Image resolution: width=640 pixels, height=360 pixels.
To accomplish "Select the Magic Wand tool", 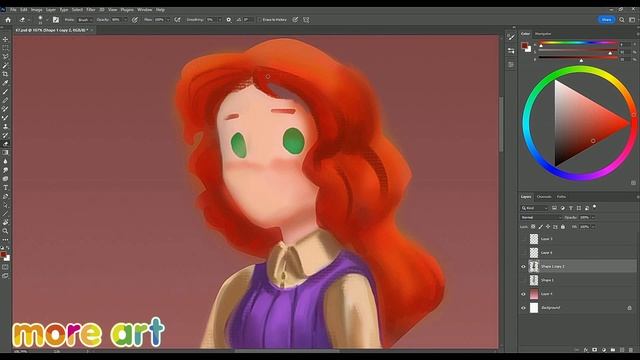I will [5, 65].
